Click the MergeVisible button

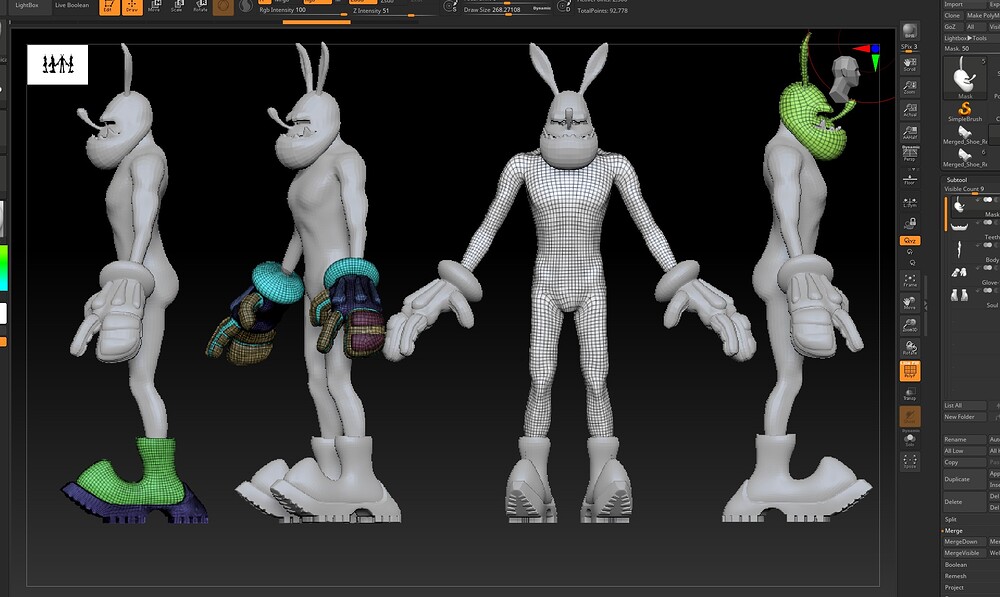click(x=964, y=553)
